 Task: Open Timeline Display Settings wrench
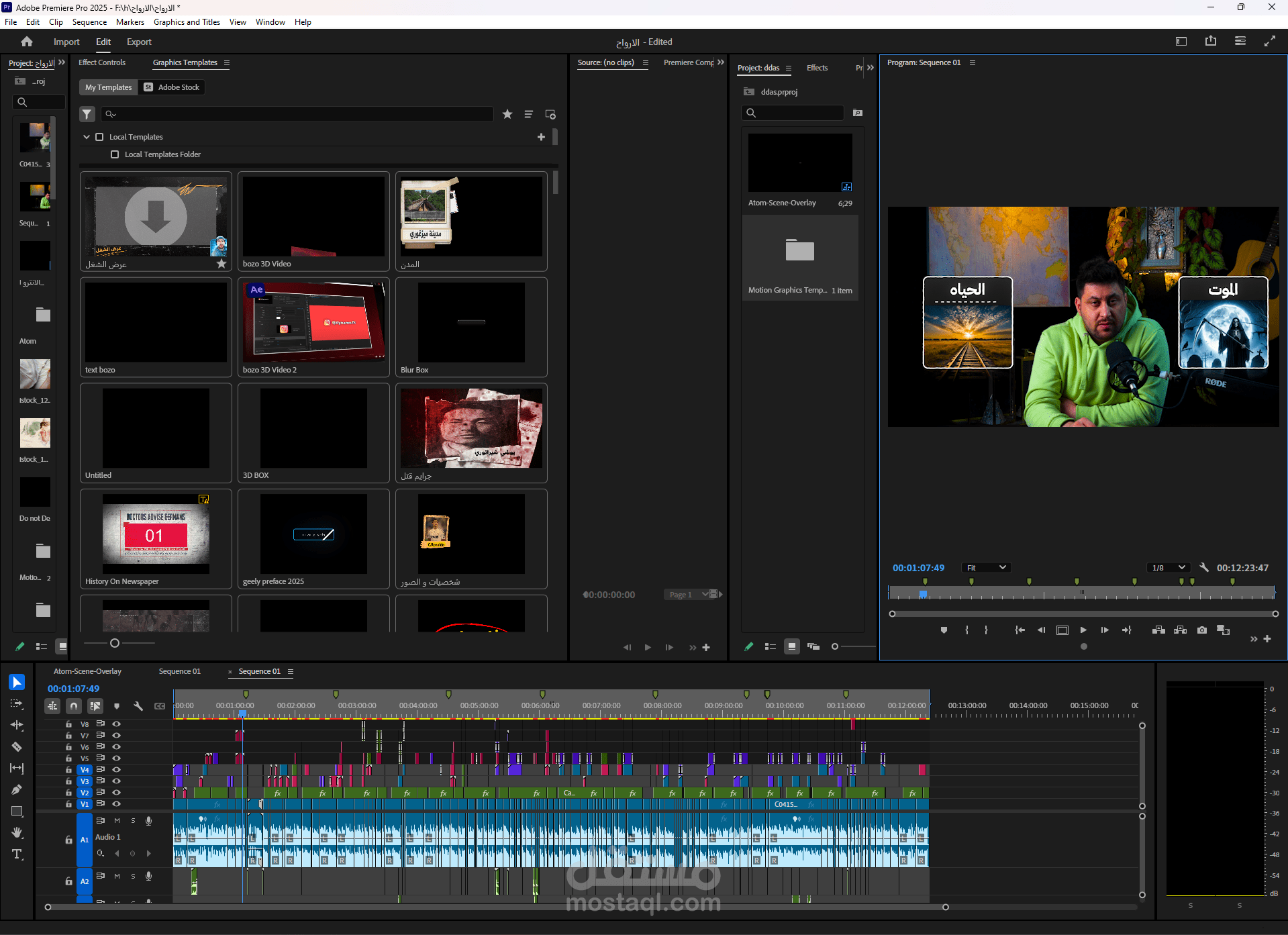(138, 706)
